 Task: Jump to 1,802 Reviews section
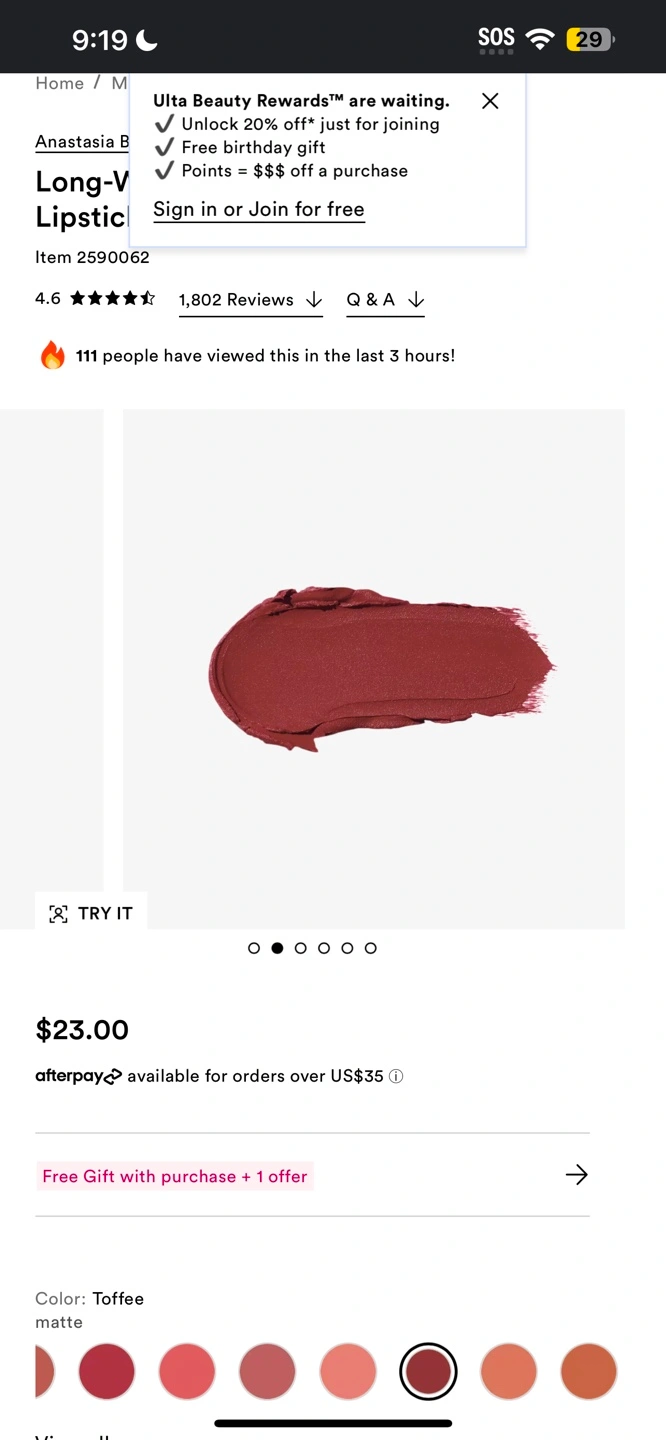click(251, 300)
